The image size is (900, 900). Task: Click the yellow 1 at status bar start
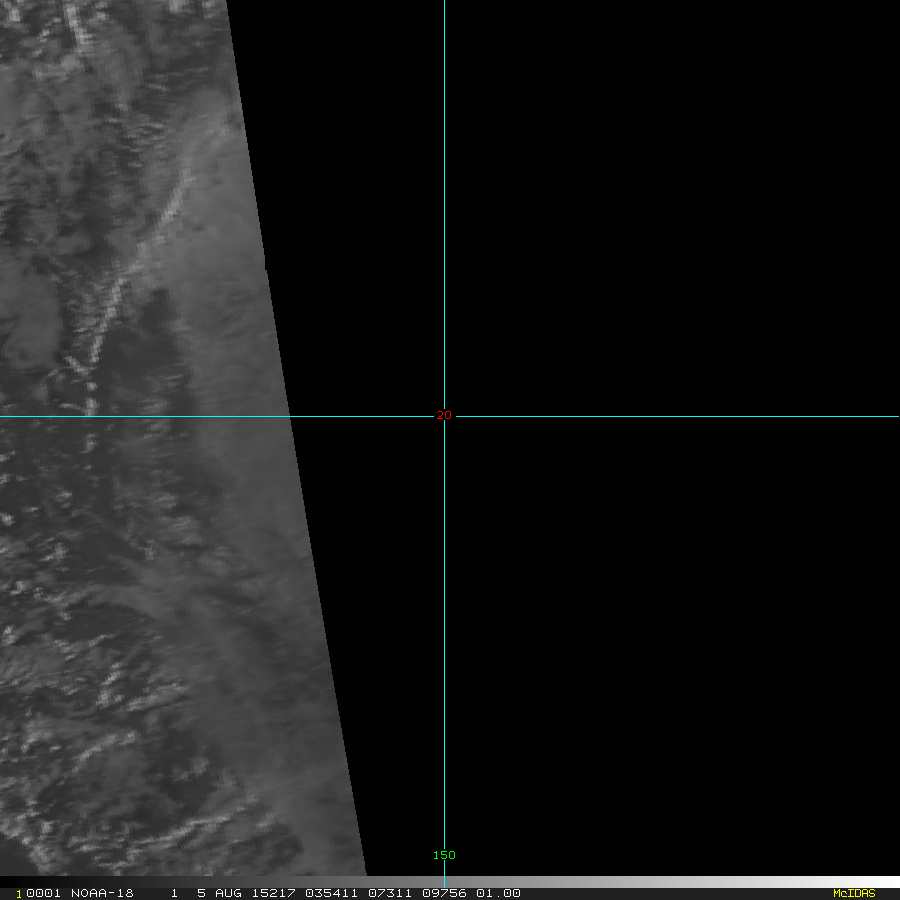pyautogui.click(x=19, y=894)
